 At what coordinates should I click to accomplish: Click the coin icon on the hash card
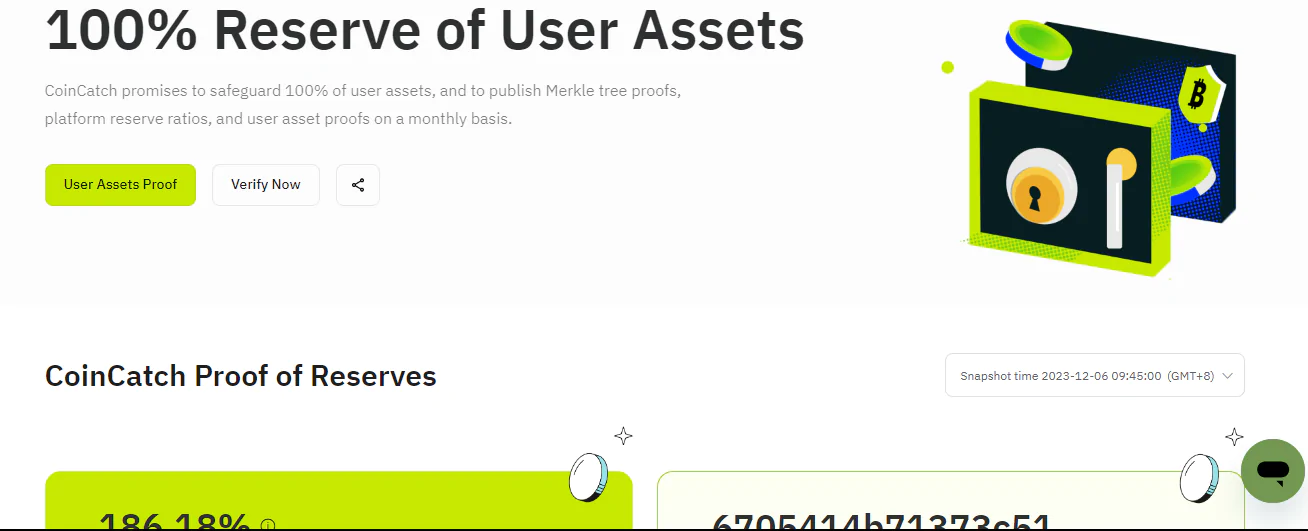(1199, 477)
